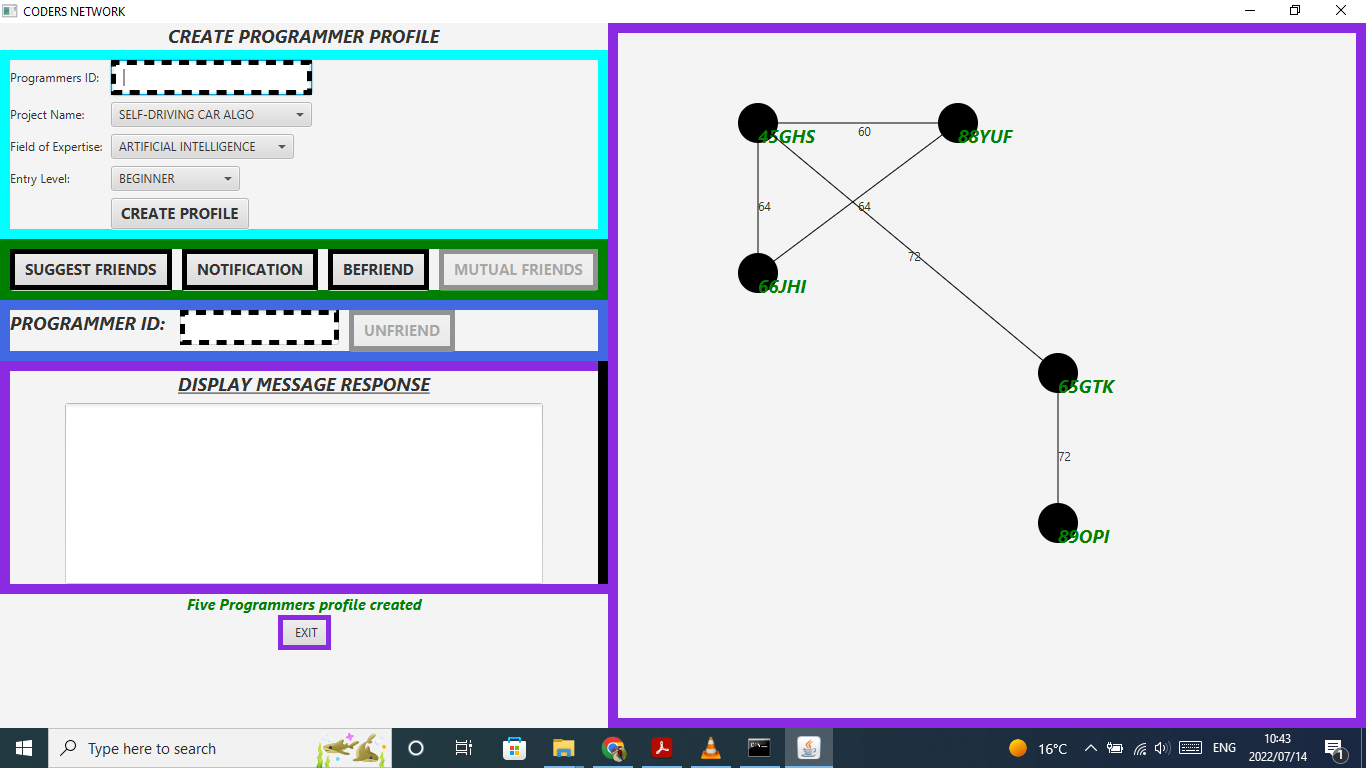The height and width of the screenshot is (768, 1366).
Task: Focus the PROGRAMMER ID text field
Action: (260, 328)
